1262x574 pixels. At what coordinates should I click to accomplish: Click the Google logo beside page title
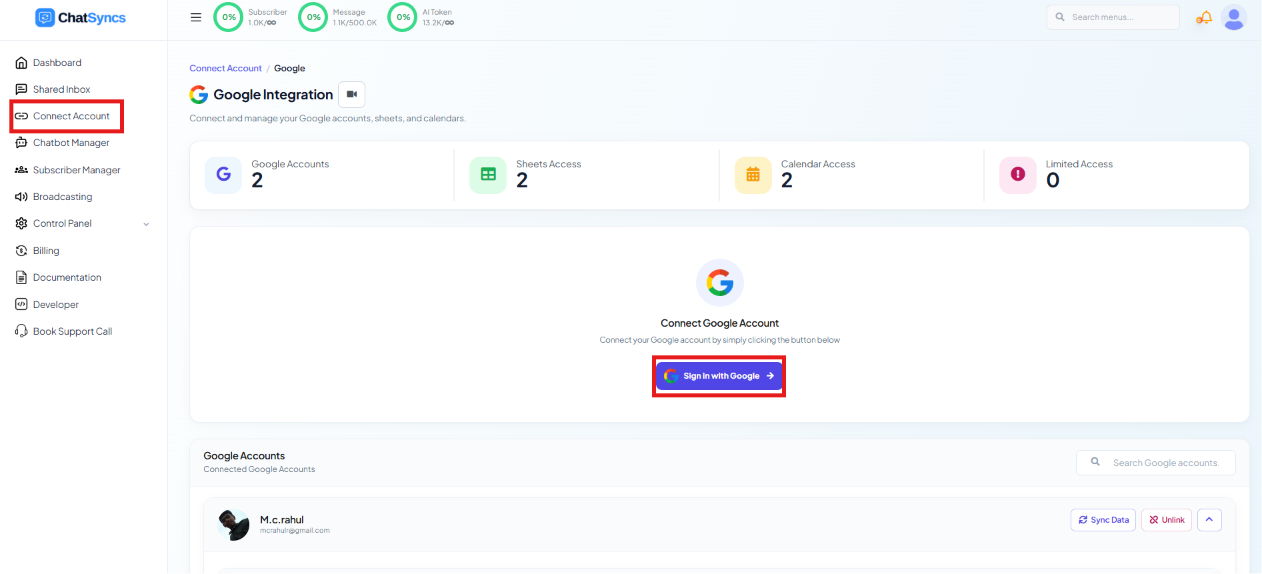point(199,95)
